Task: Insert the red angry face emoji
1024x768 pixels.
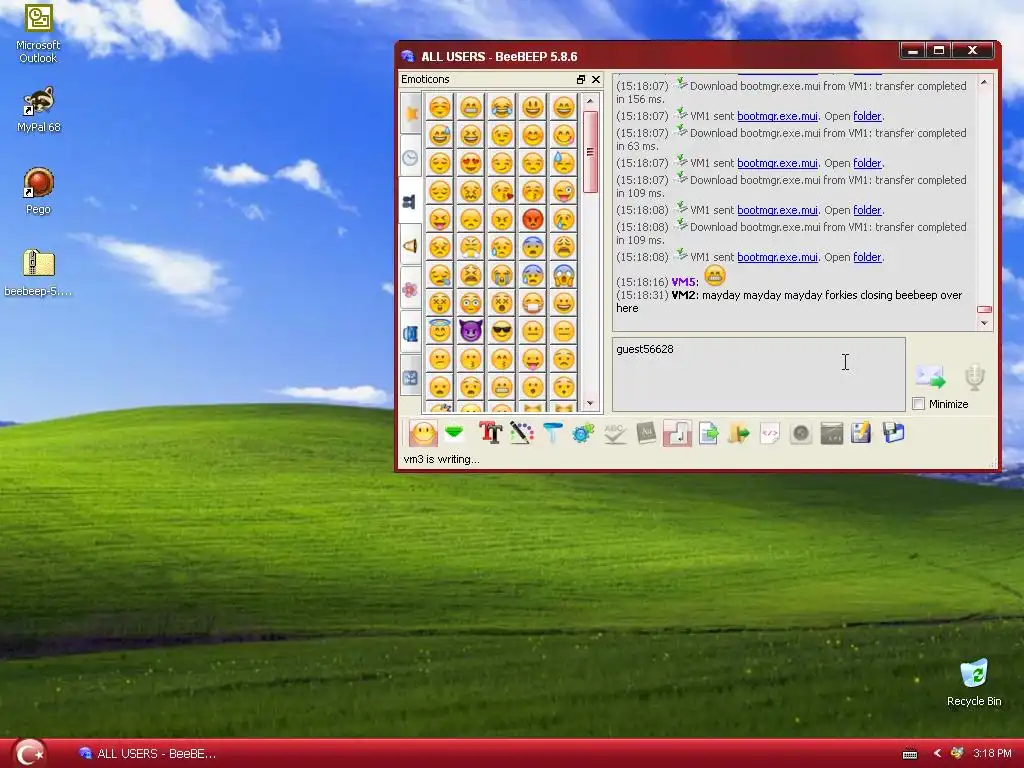Action: (533, 219)
